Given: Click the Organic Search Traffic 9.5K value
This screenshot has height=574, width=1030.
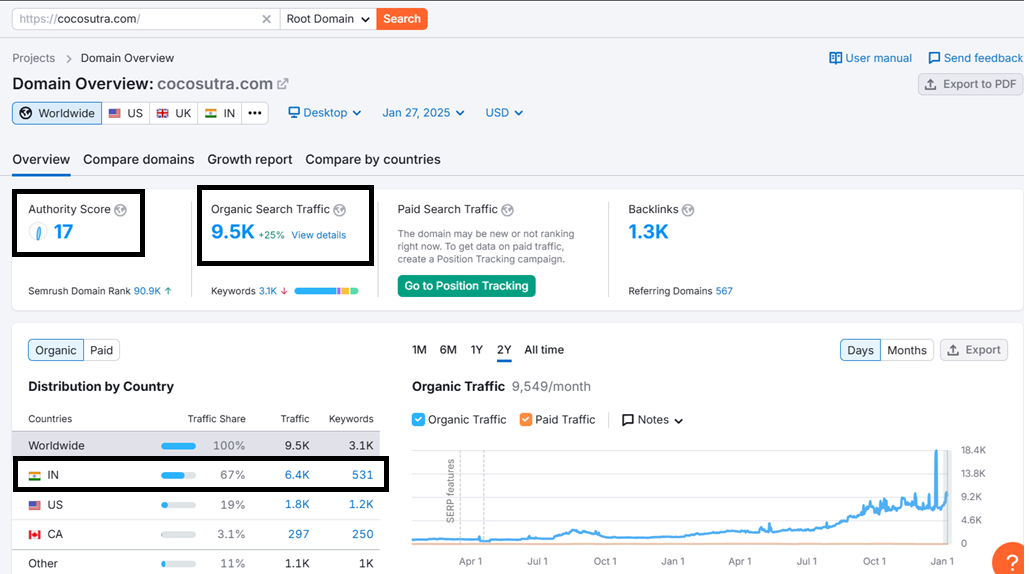Looking at the screenshot, I should click(233, 232).
